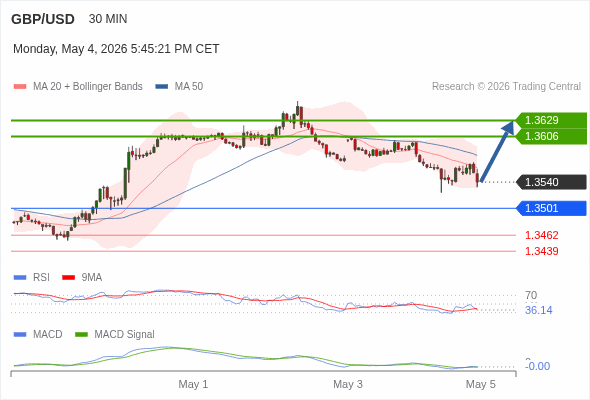This screenshot has width=590, height=400.
Task: Click the RSI legend label
Action: click(x=41, y=278)
